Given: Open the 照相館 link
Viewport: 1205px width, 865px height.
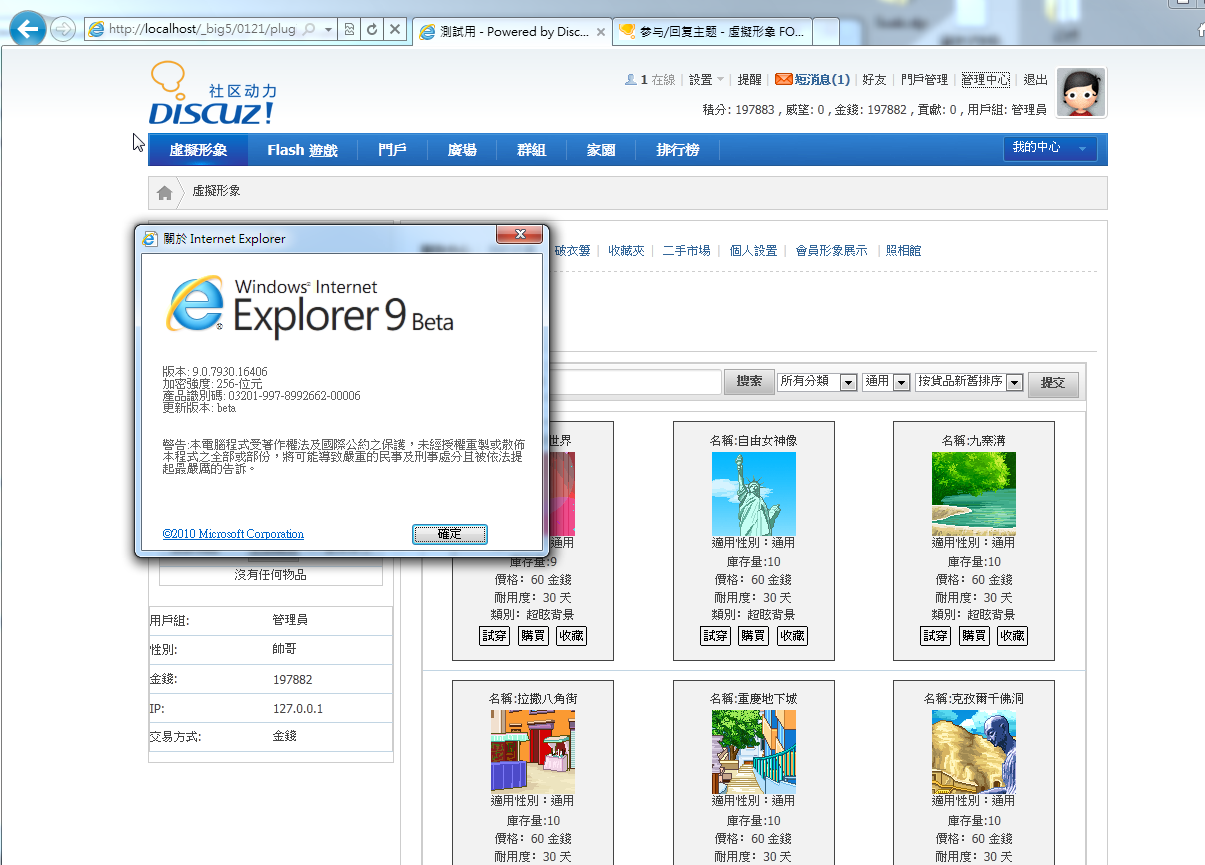Looking at the screenshot, I should point(904,251).
